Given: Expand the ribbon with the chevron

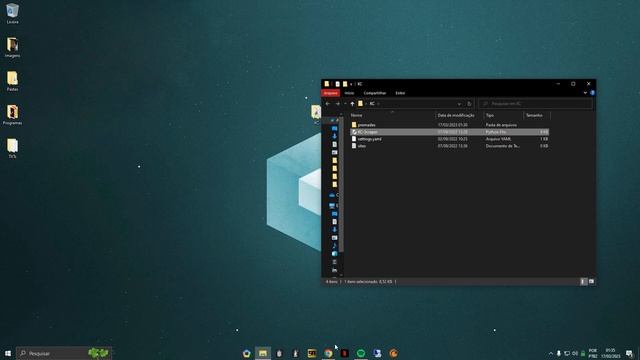Looking at the screenshot, I should 585,93.
